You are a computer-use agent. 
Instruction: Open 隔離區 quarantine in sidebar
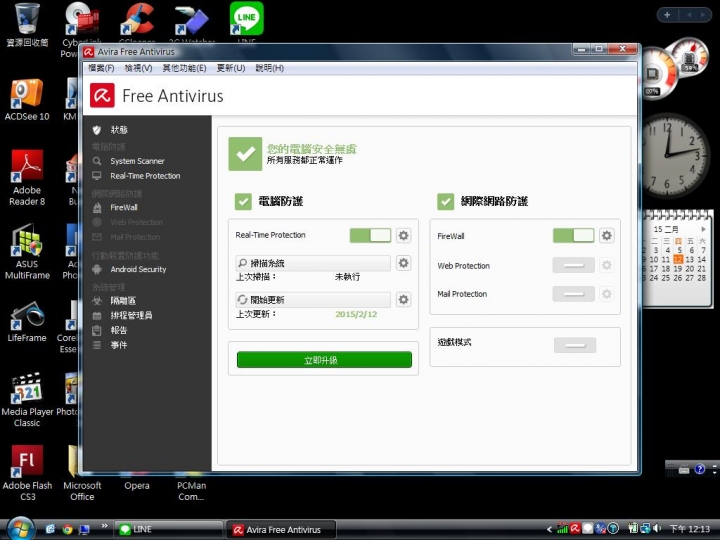click(123, 301)
